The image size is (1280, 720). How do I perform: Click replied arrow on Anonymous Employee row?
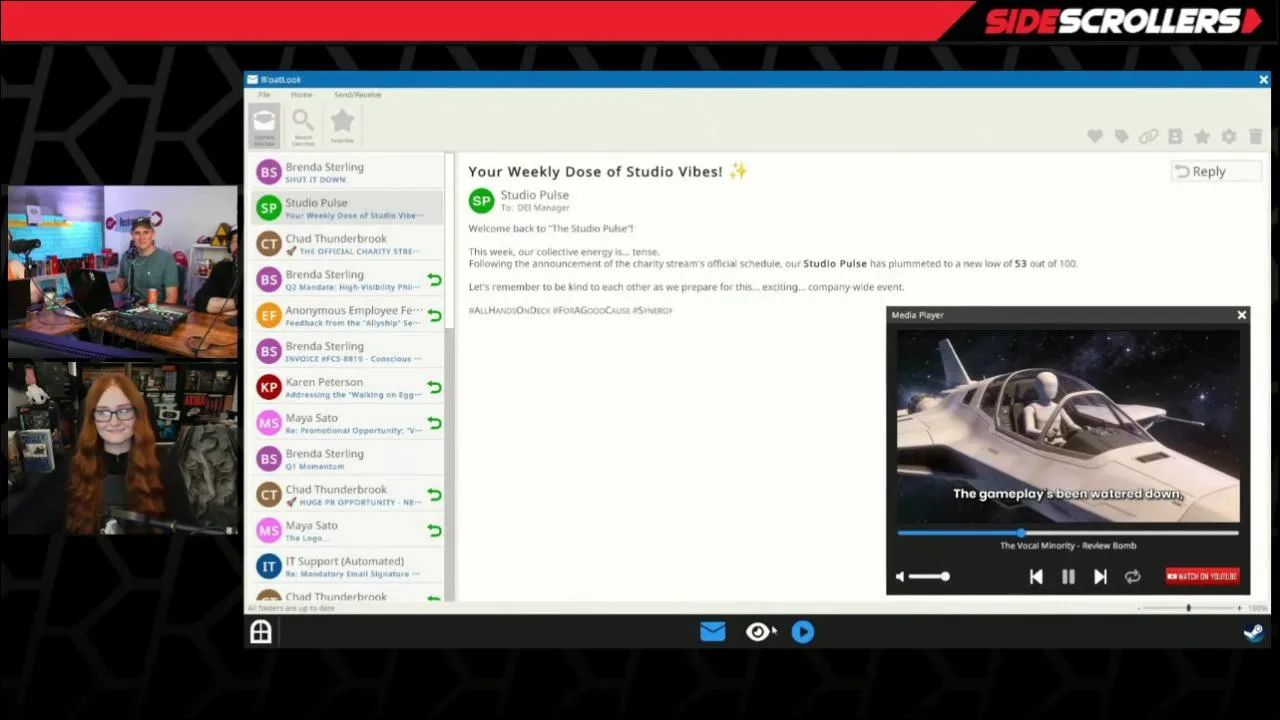coord(434,316)
